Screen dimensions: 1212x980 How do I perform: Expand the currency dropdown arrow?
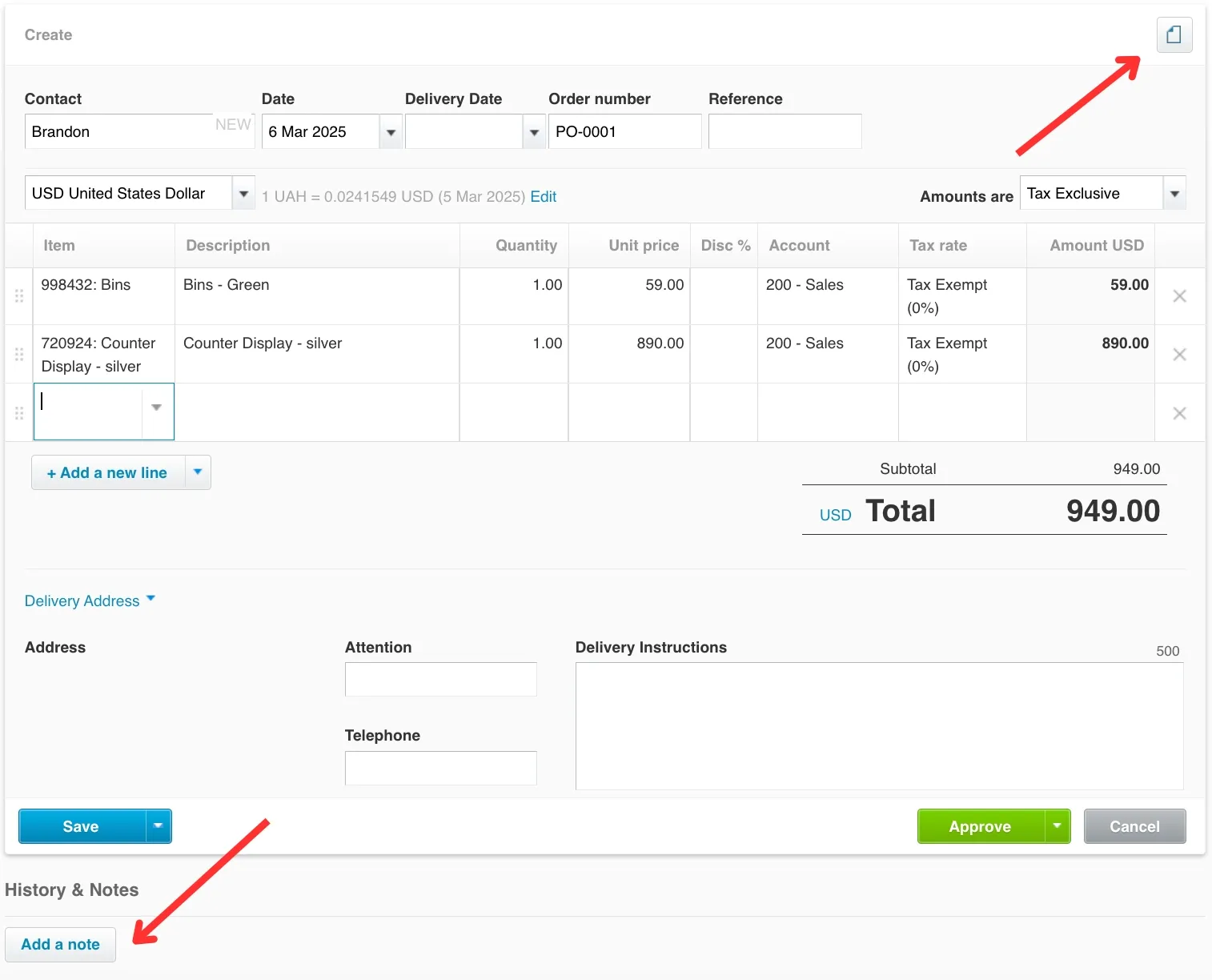coord(243,193)
